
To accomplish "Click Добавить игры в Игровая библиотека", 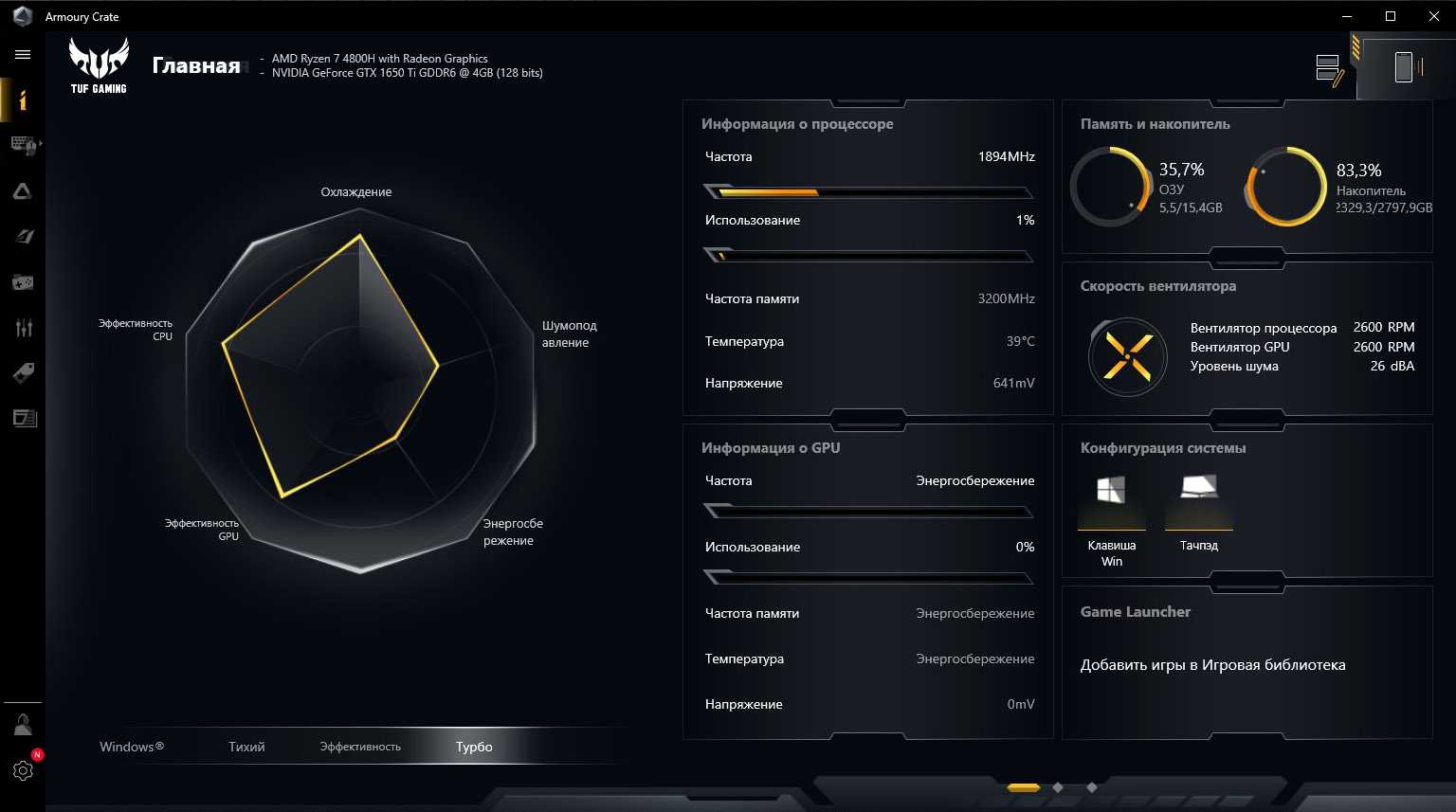I will [x=1212, y=665].
